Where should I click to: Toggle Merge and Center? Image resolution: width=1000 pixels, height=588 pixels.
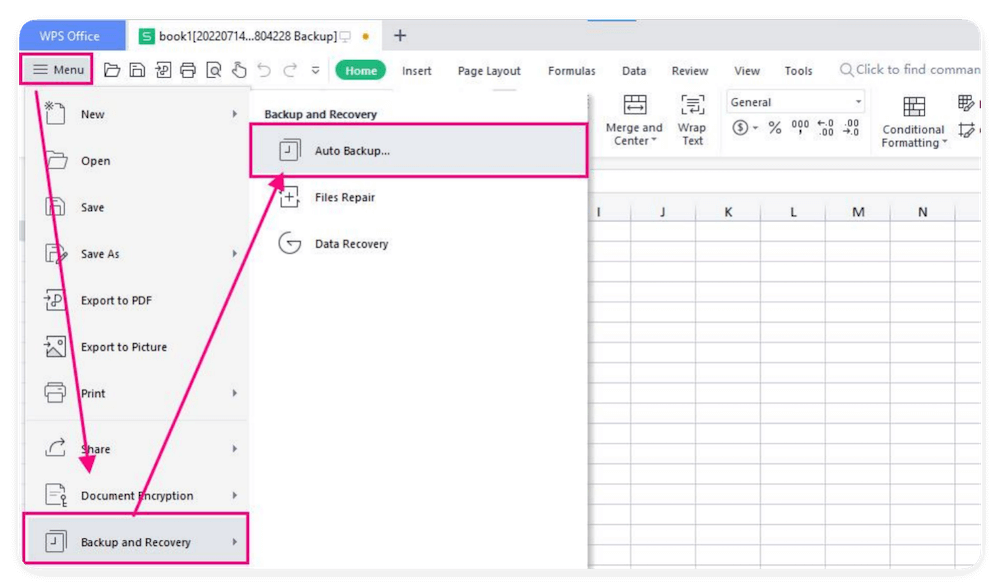pyautogui.click(x=633, y=118)
